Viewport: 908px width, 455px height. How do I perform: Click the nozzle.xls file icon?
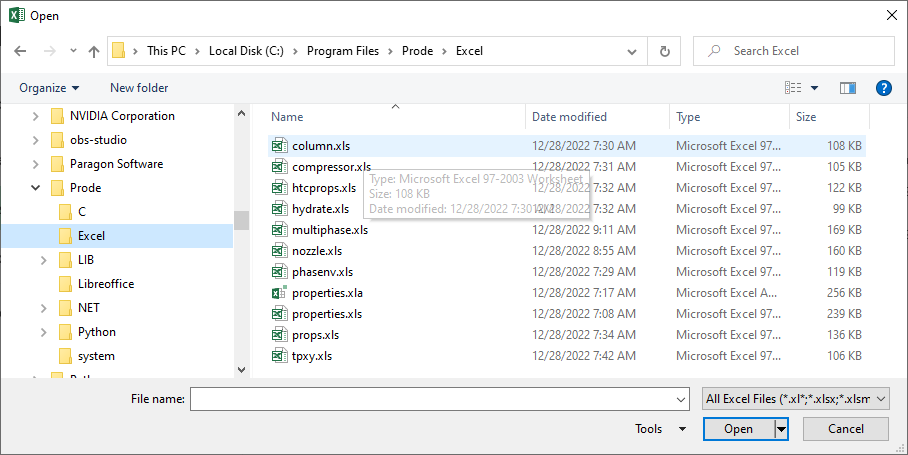pos(279,251)
